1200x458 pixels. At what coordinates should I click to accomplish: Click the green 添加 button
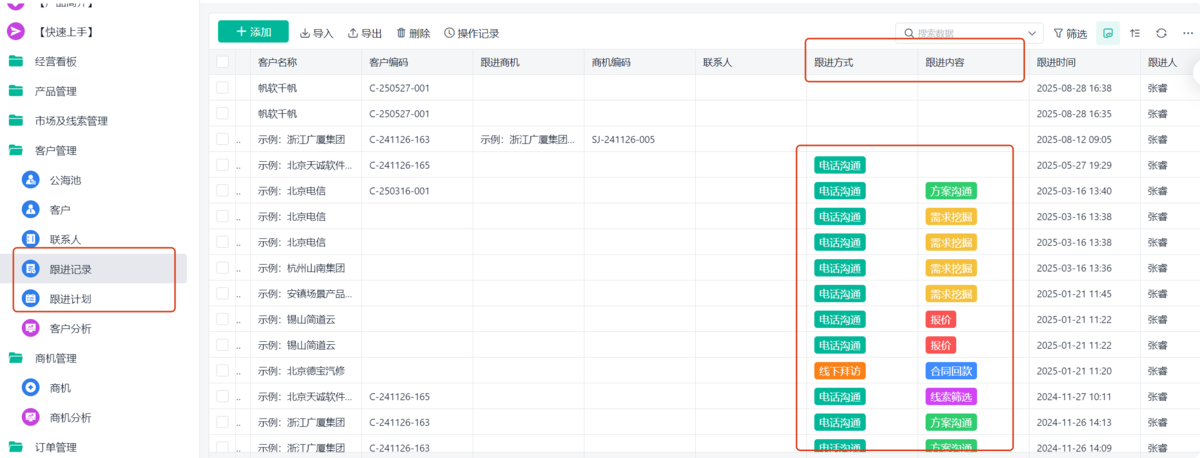click(x=253, y=32)
